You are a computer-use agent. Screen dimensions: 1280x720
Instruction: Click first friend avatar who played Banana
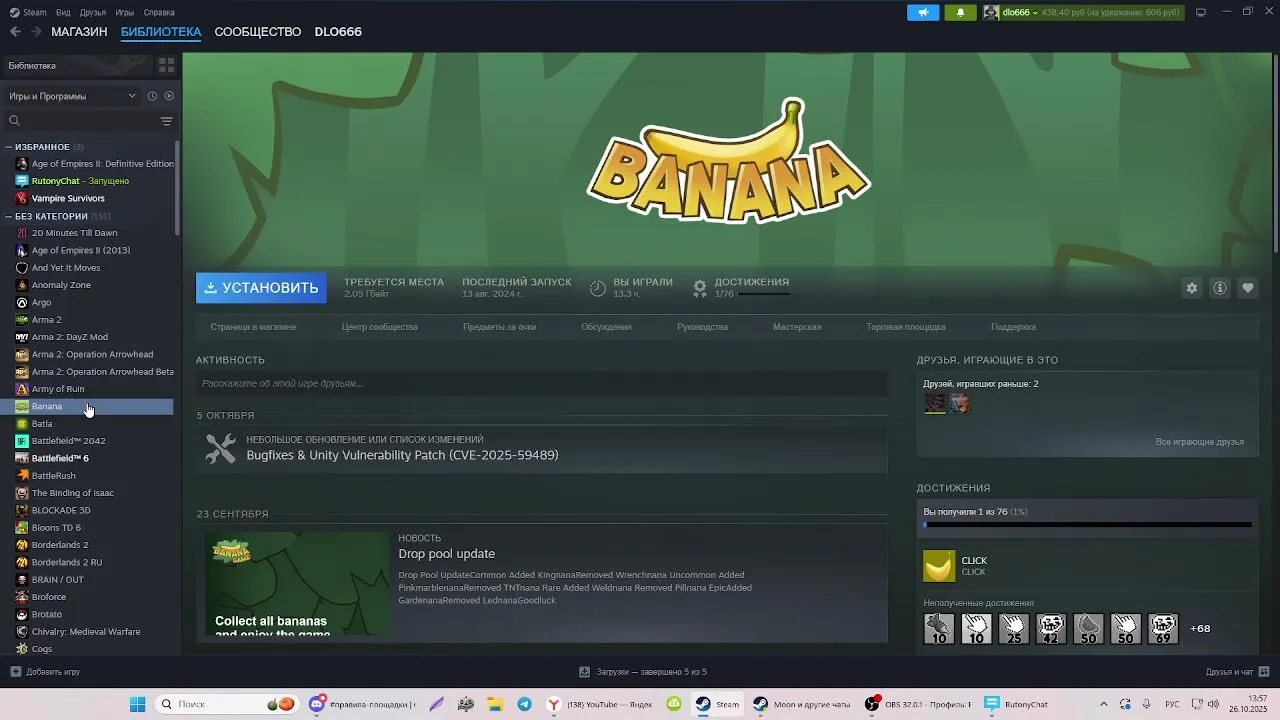(935, 403)
